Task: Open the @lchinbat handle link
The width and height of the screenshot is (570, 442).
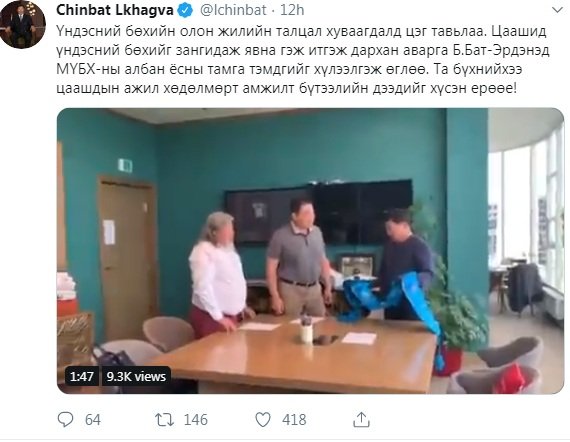Action: (x=233, y=10)
